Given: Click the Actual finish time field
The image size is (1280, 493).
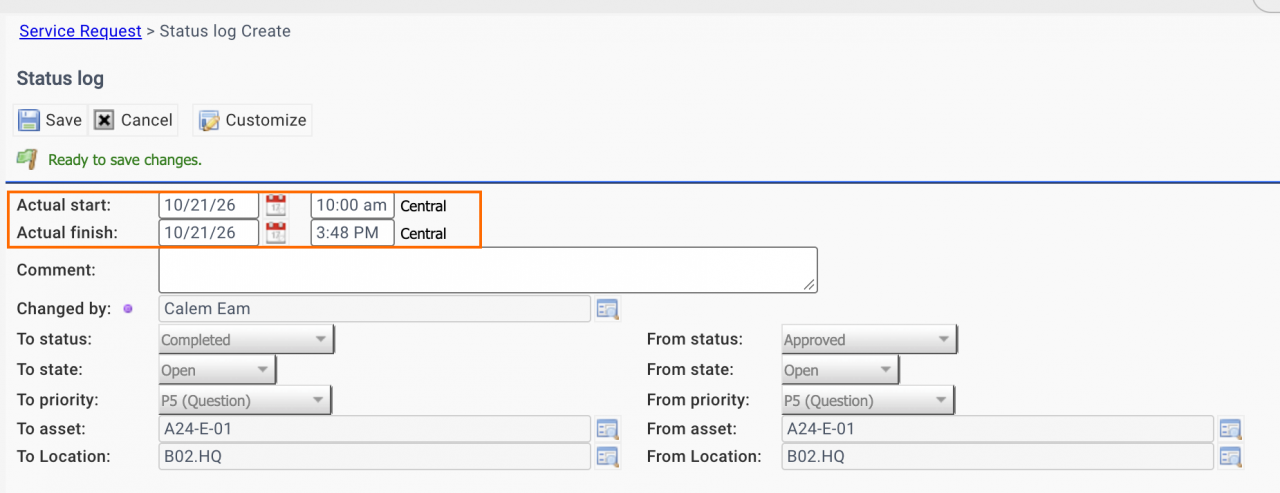Looking at the screenshot, I should click(352, 233).
